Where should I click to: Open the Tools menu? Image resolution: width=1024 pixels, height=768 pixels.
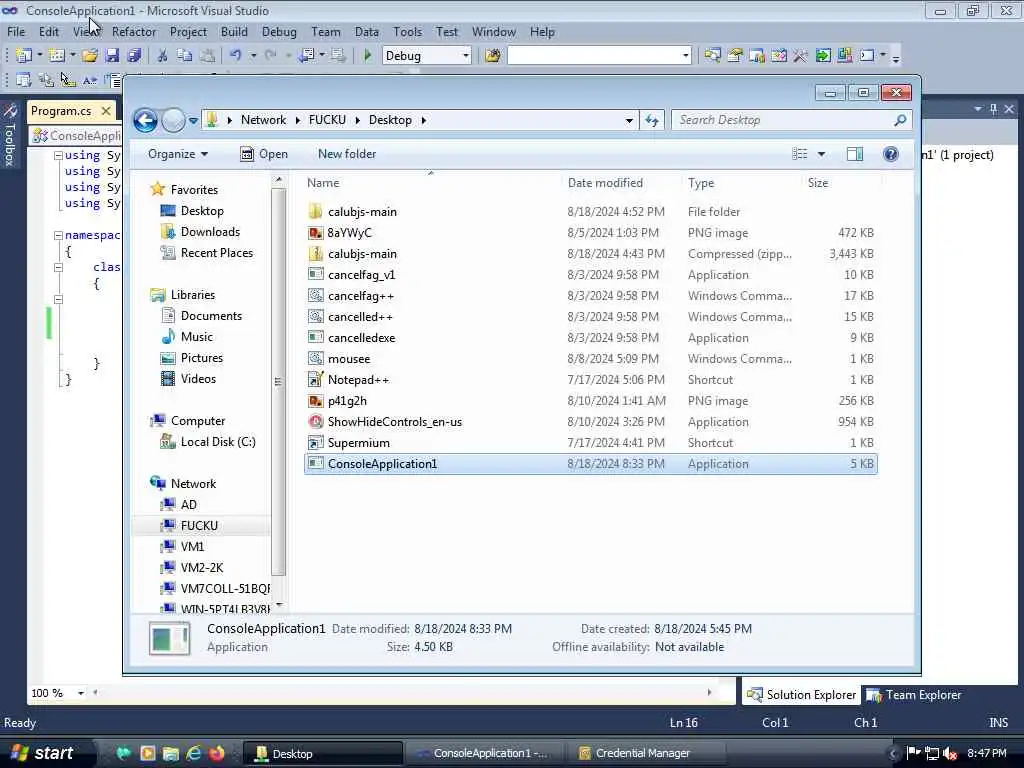tap(408, 31)
